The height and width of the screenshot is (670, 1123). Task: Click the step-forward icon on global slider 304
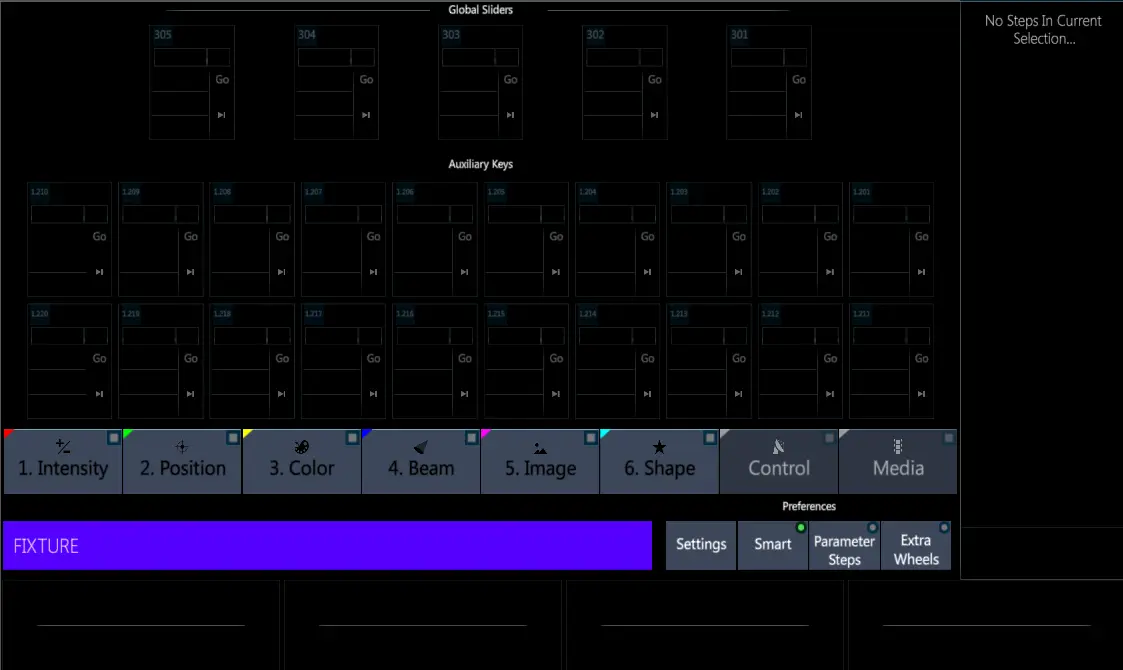[x=366, y=115]
